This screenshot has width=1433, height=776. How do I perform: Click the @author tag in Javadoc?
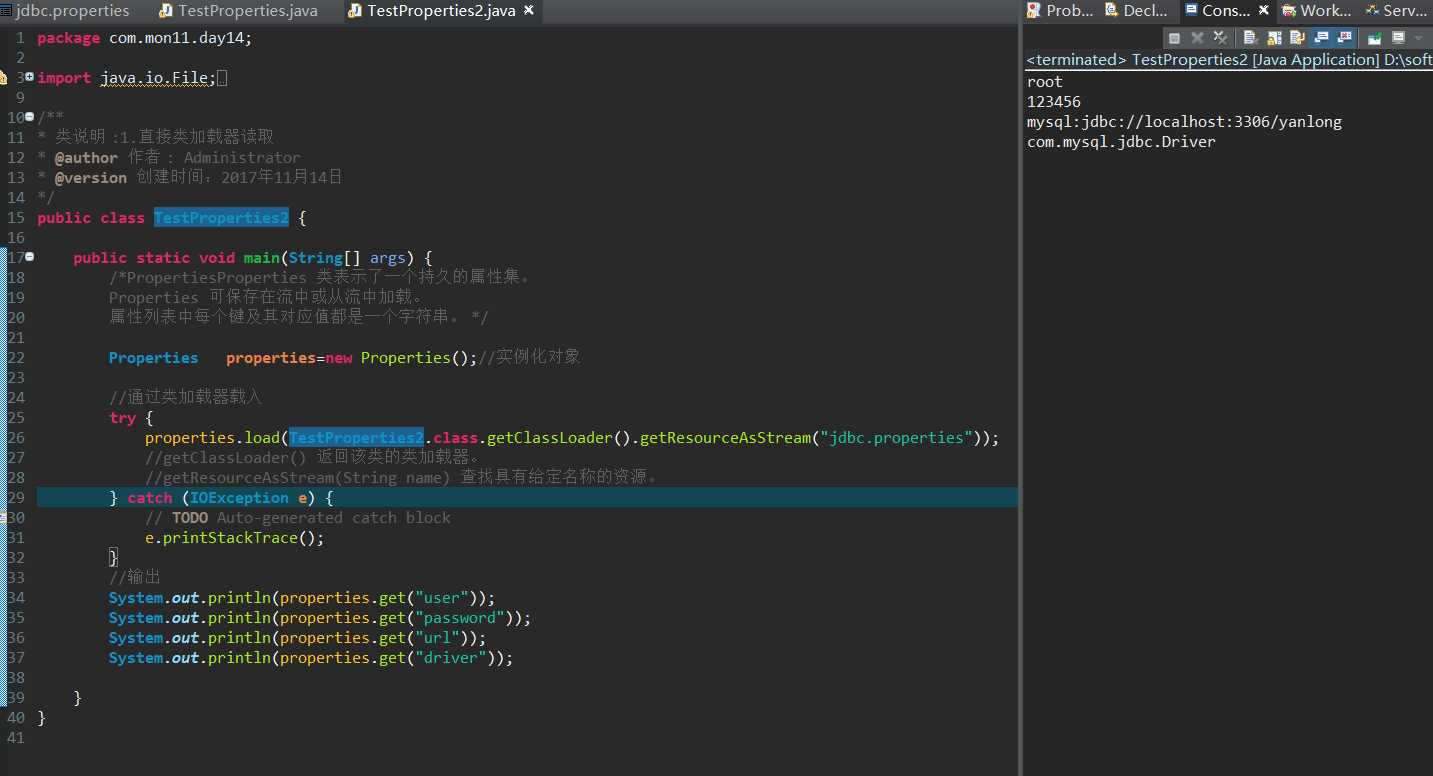86,158
